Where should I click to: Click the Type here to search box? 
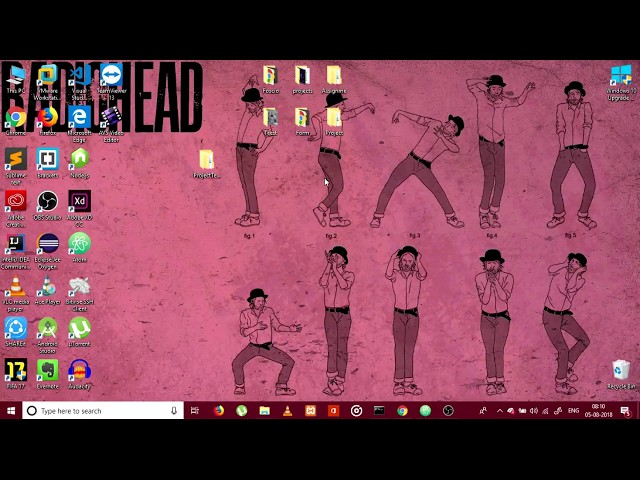[x=103, y=411]
